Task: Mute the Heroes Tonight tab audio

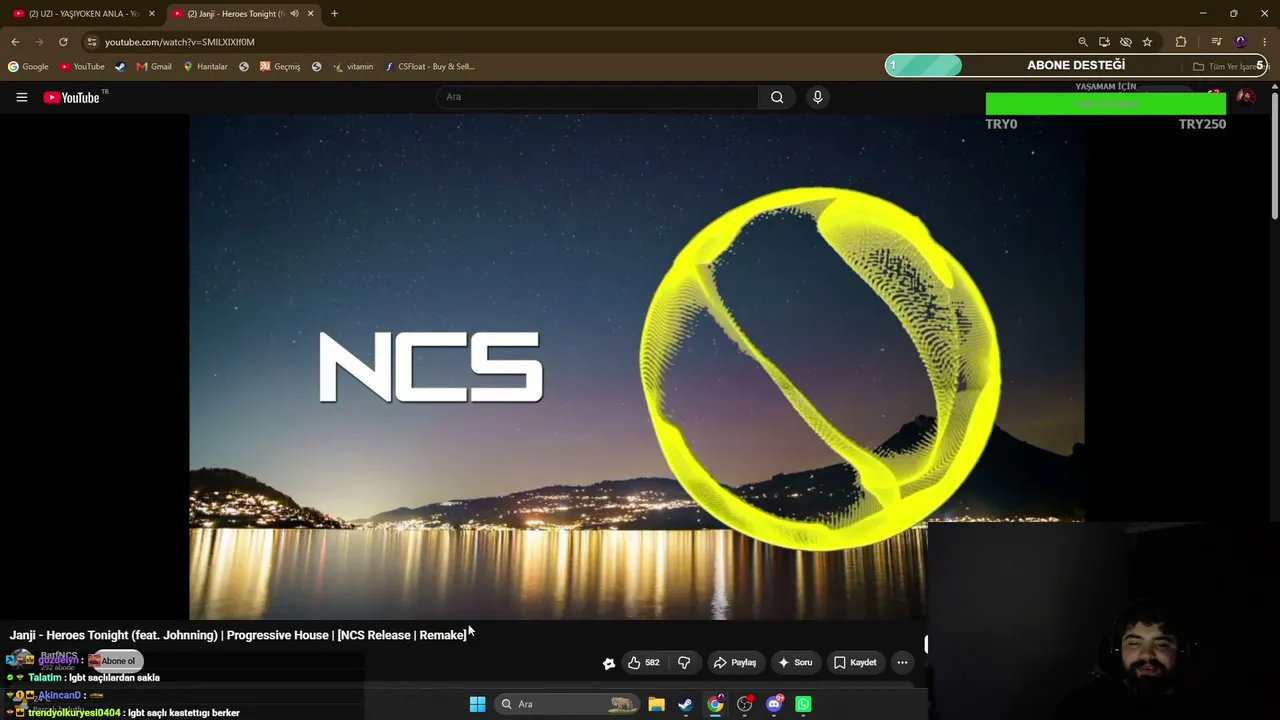Action: [x=294, y=13]
